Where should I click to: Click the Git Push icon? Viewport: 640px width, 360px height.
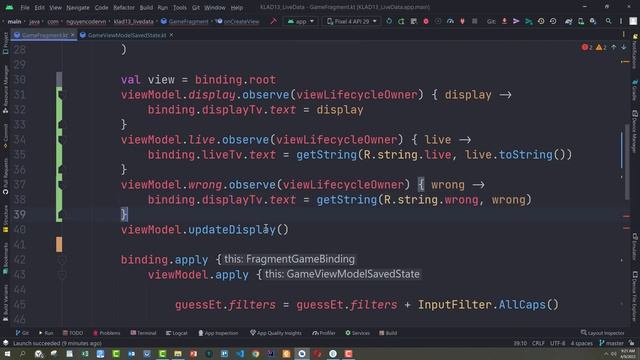(x=529, y=21)
